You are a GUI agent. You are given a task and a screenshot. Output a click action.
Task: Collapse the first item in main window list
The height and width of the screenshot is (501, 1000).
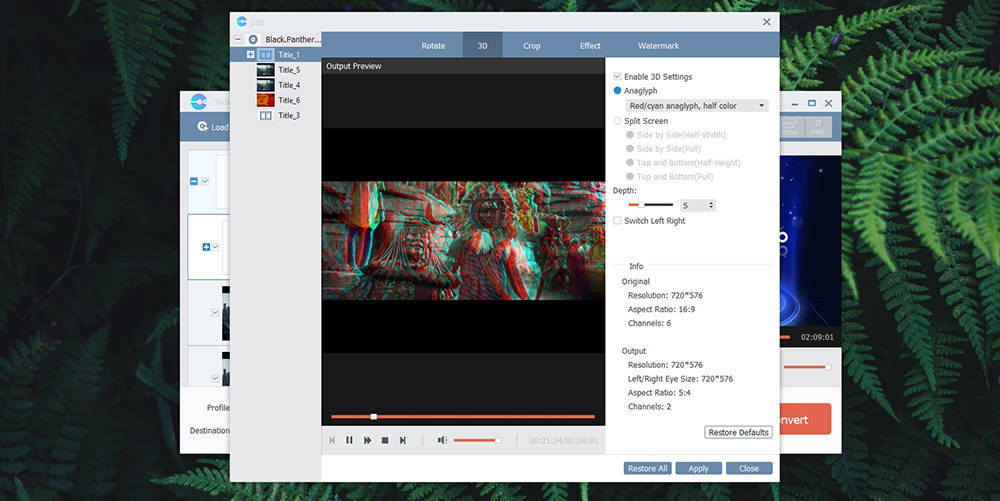click(x=194, y=182)
